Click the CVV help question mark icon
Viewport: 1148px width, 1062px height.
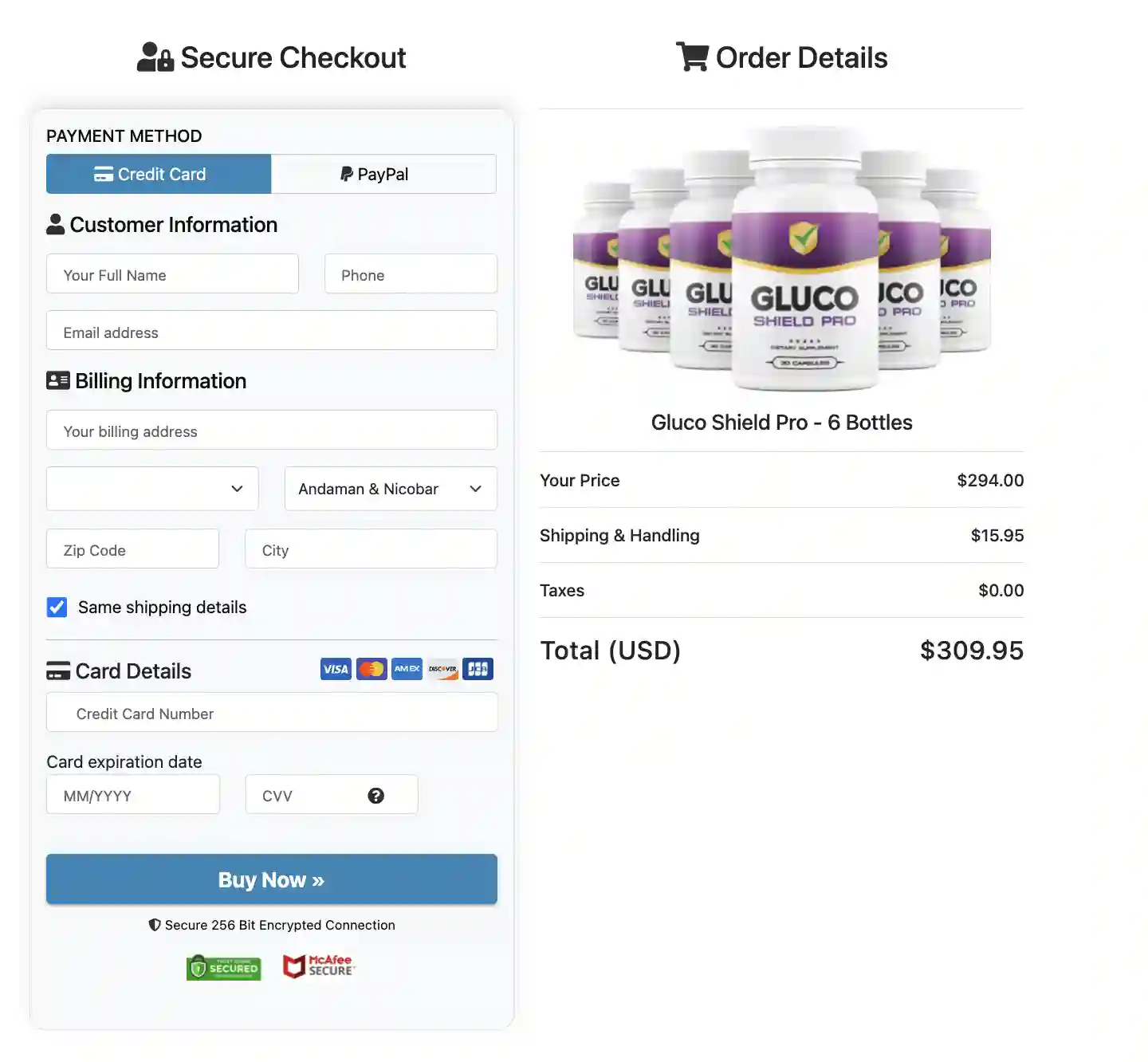pyautogui.click(x=376, y=795)
